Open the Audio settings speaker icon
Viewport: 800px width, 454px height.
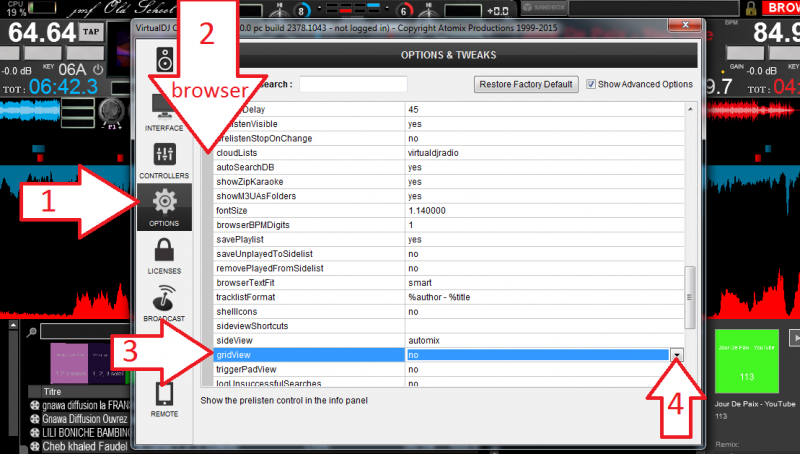pyautogui.click(x=164, y=59)
